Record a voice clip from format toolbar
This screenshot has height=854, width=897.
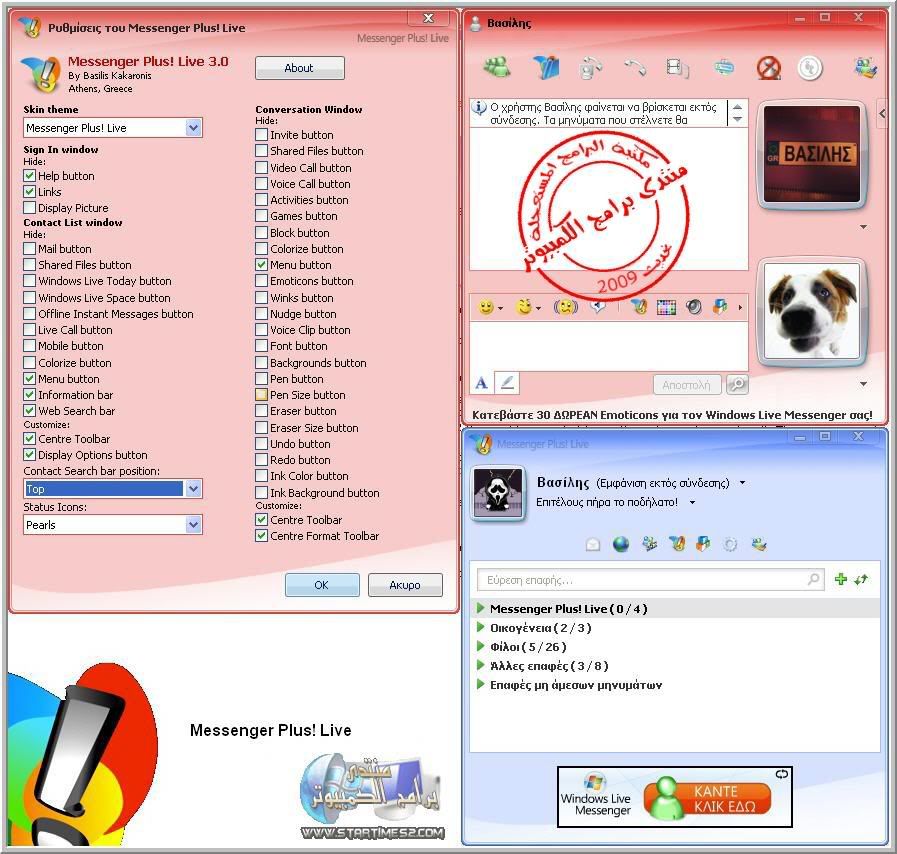point(598,307)
